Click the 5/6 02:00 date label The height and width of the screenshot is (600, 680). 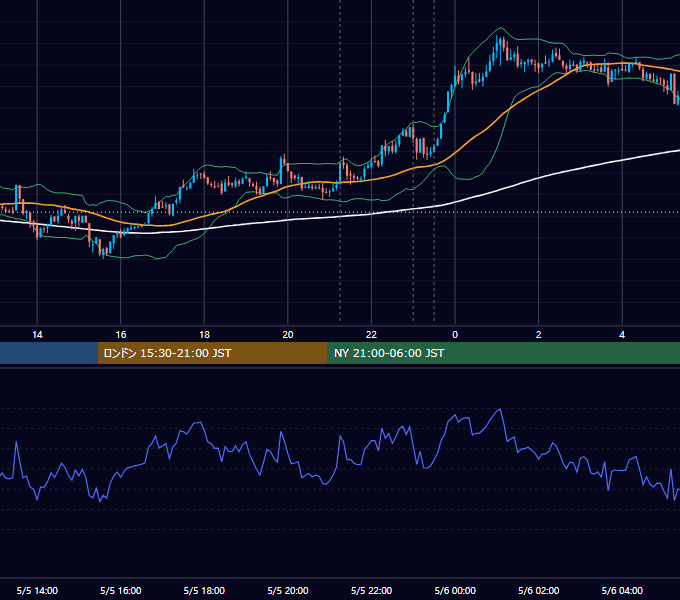[x=539, y=590]
